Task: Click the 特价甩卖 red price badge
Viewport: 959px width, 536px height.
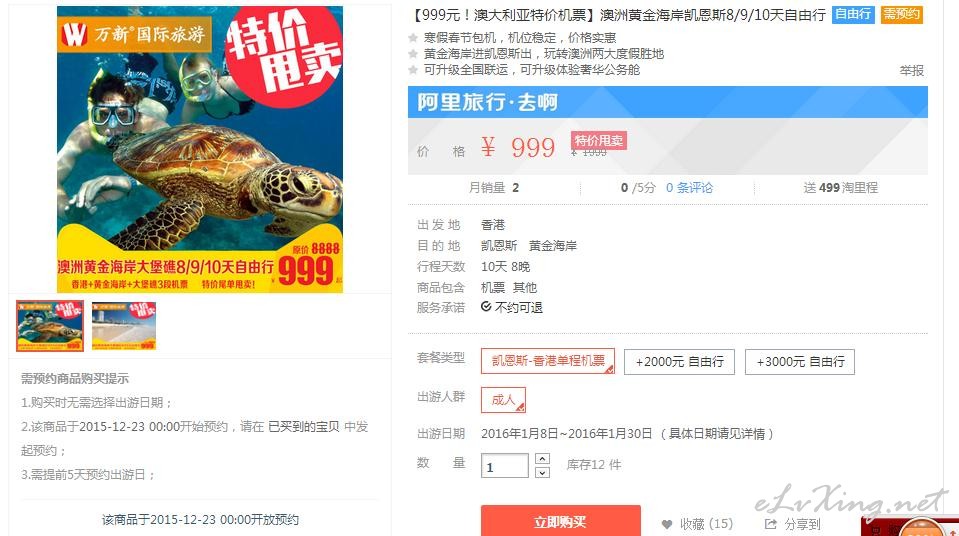Action: (x=598, y=141)
